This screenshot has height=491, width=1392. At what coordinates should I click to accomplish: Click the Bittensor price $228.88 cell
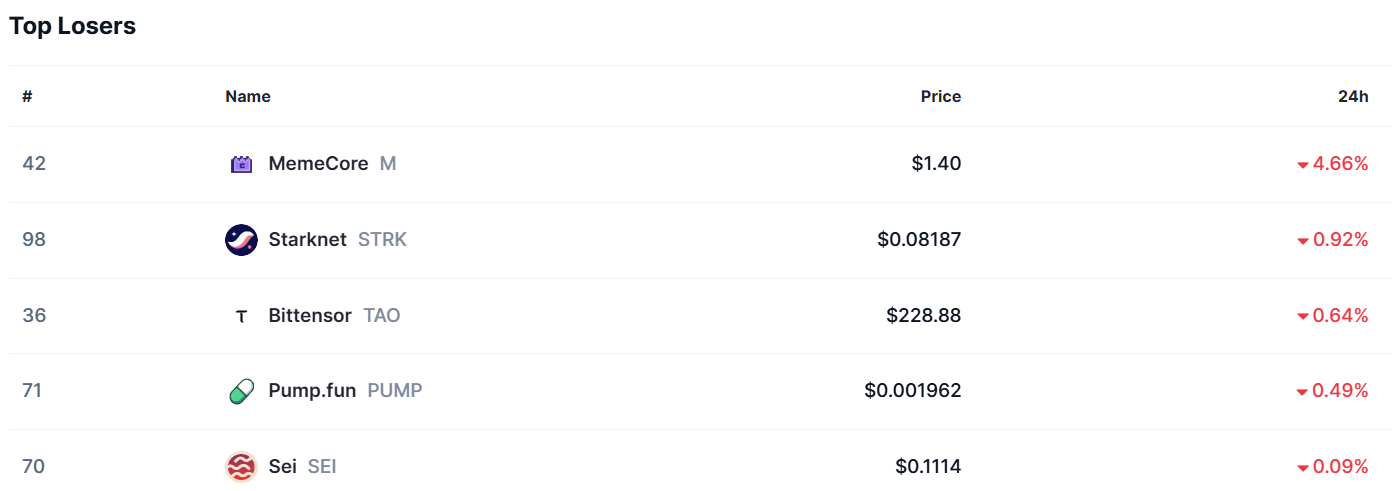923,315
